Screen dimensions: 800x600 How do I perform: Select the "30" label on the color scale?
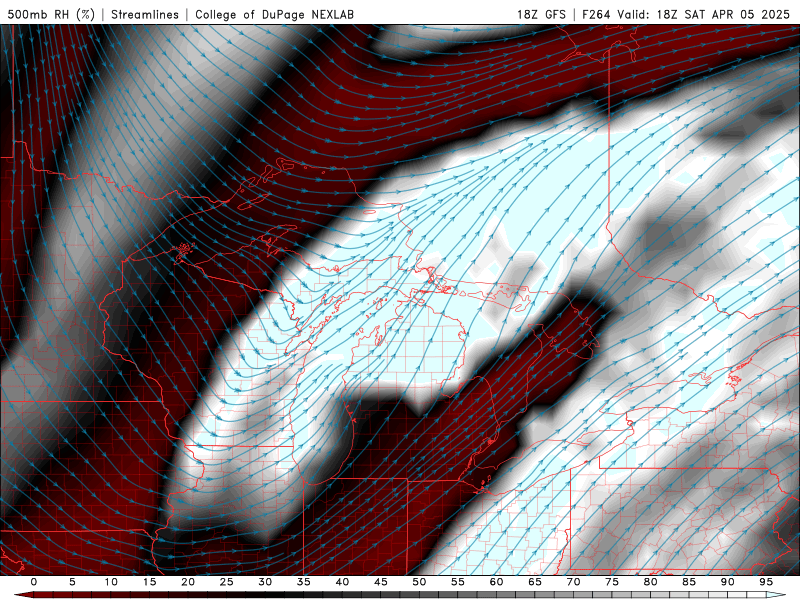click(x=265, y=582)
